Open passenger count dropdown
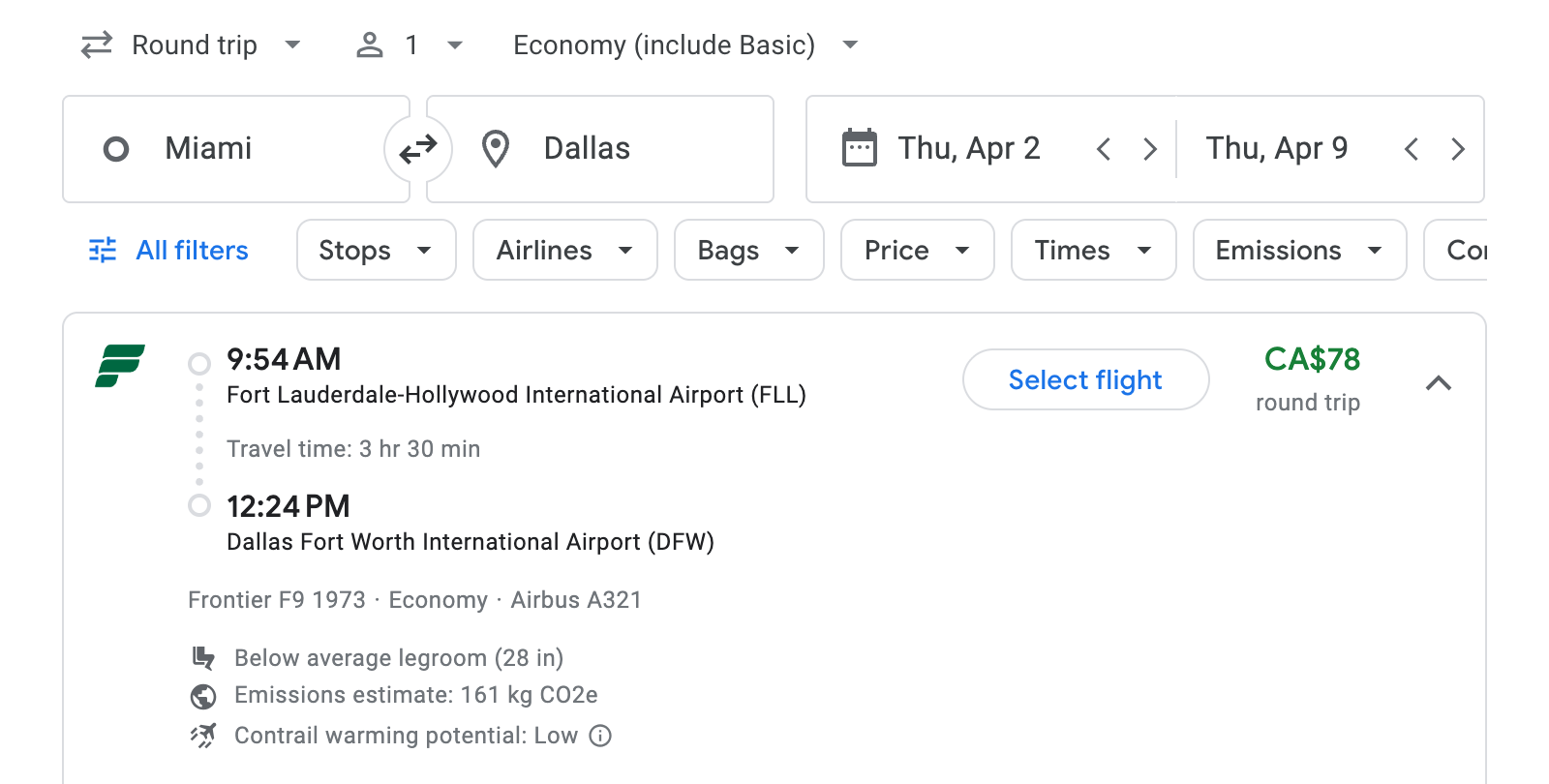1549x784 pixels. point(410,45)
